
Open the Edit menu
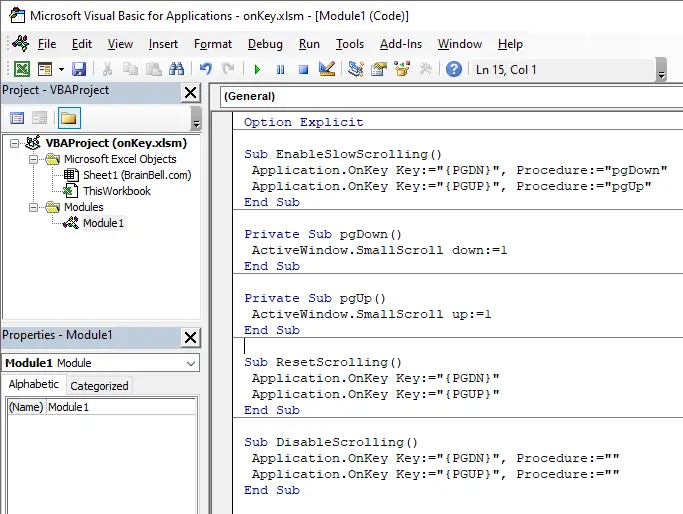(82, 44)
